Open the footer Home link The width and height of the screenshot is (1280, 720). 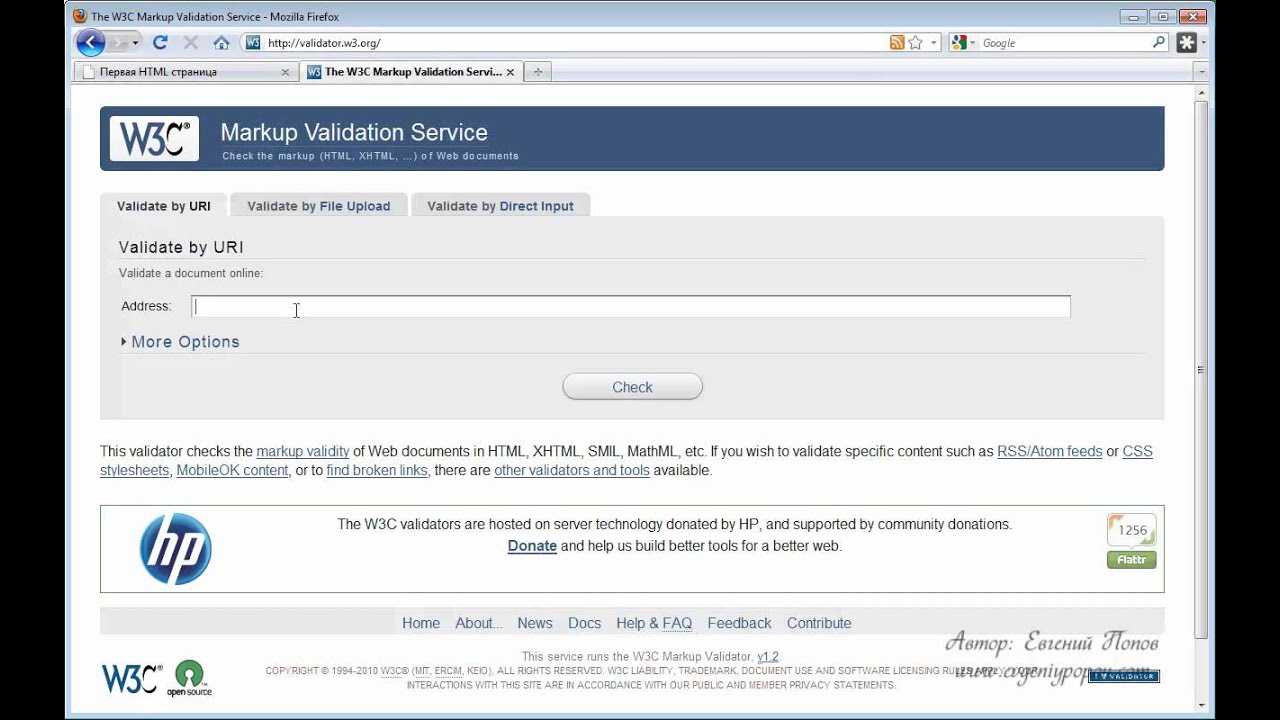pyautogui.click(x=421, y=623)
